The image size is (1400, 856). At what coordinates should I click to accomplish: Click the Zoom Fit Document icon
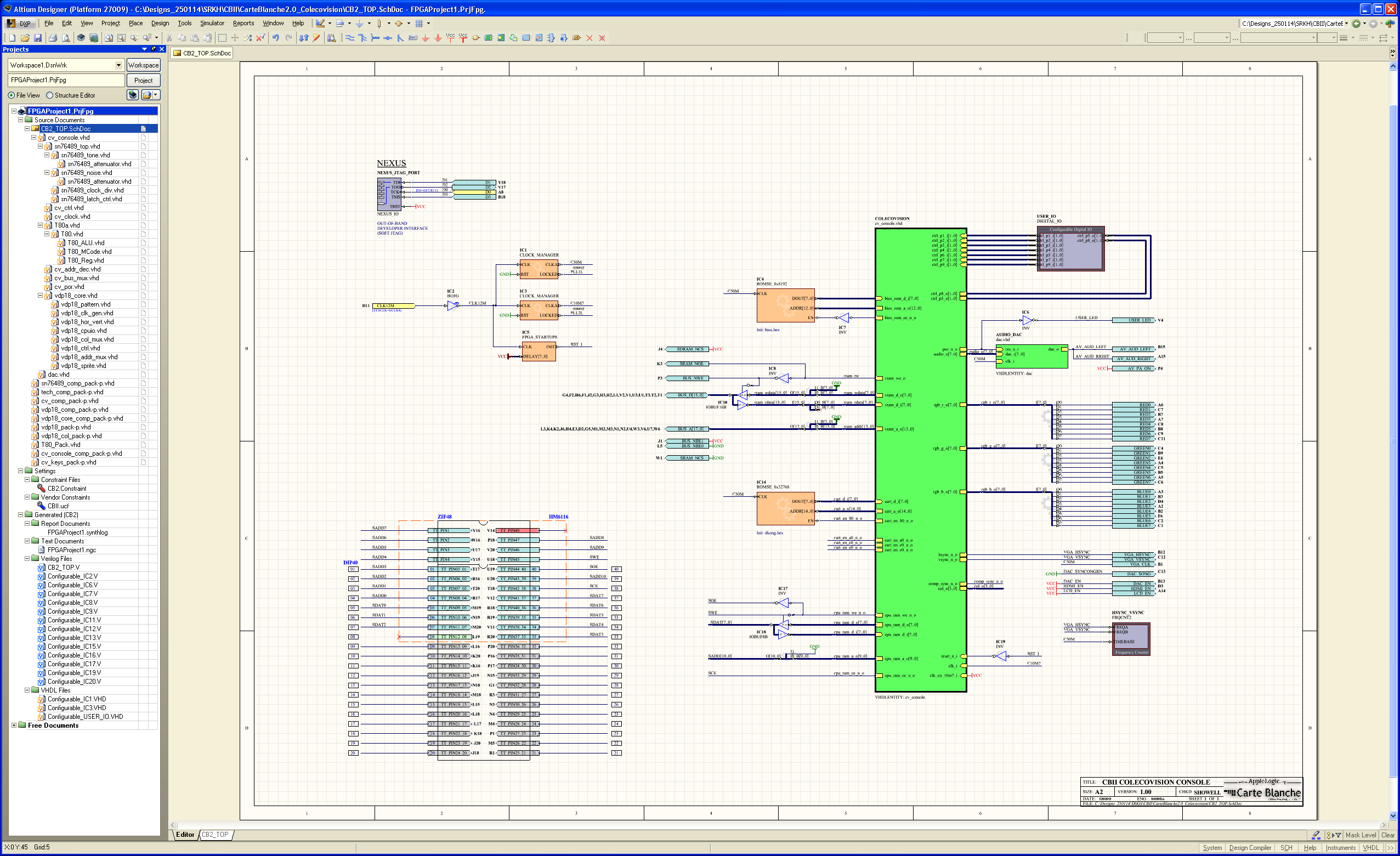pyautogui.click(x=109, y=38)
